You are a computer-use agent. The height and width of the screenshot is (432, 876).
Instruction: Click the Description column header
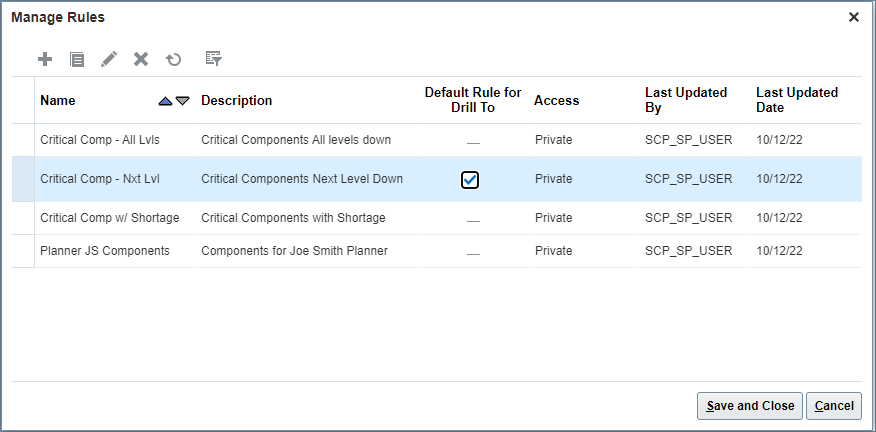(x=236, y=101)
